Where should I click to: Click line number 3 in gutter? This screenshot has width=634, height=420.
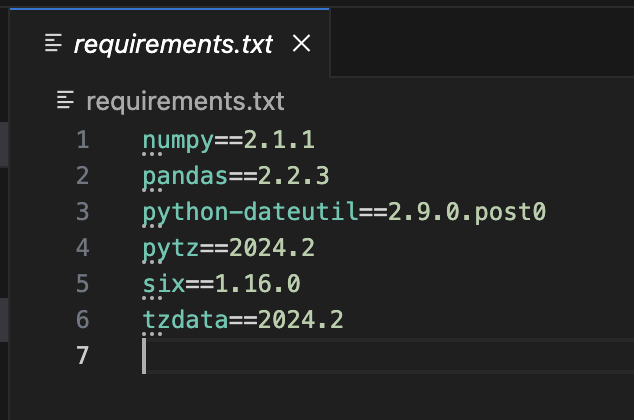[82, 211]
